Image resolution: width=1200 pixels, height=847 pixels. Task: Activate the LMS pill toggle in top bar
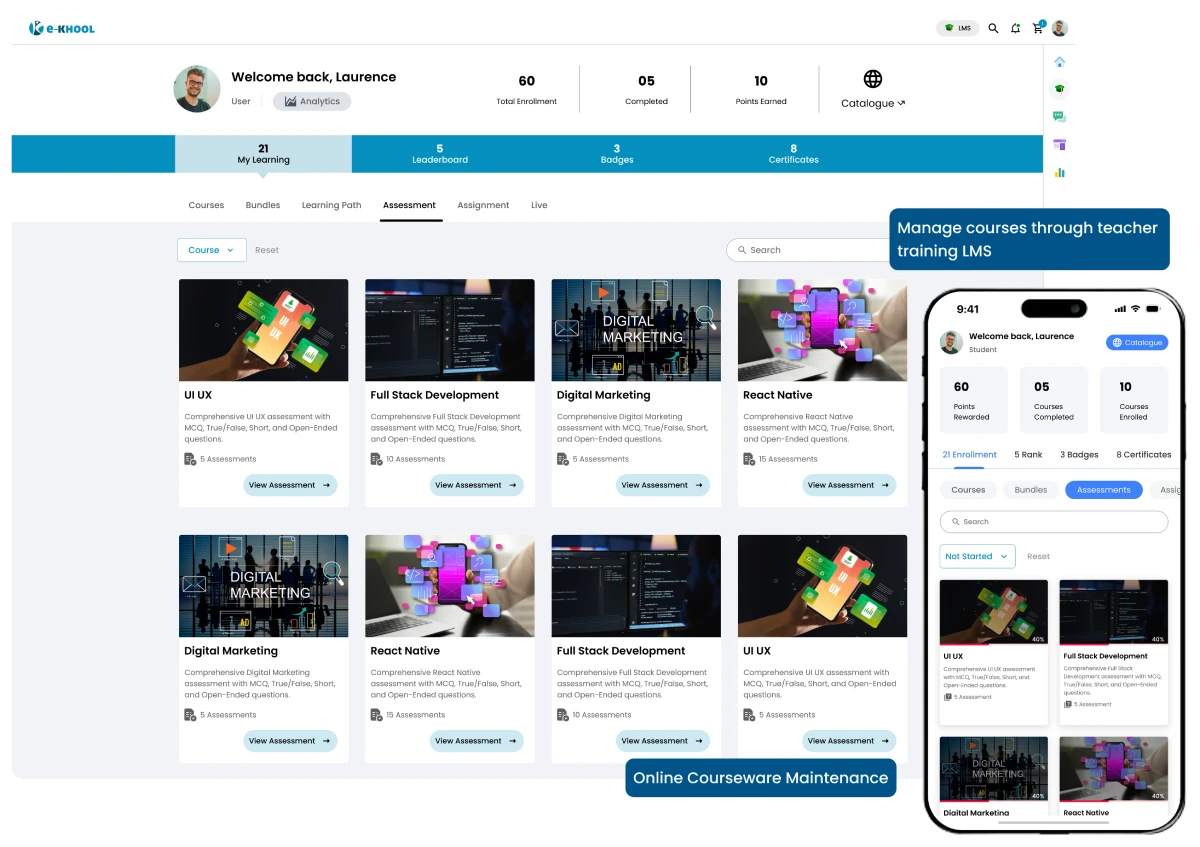pyautogui.click(x=956, y=28)
